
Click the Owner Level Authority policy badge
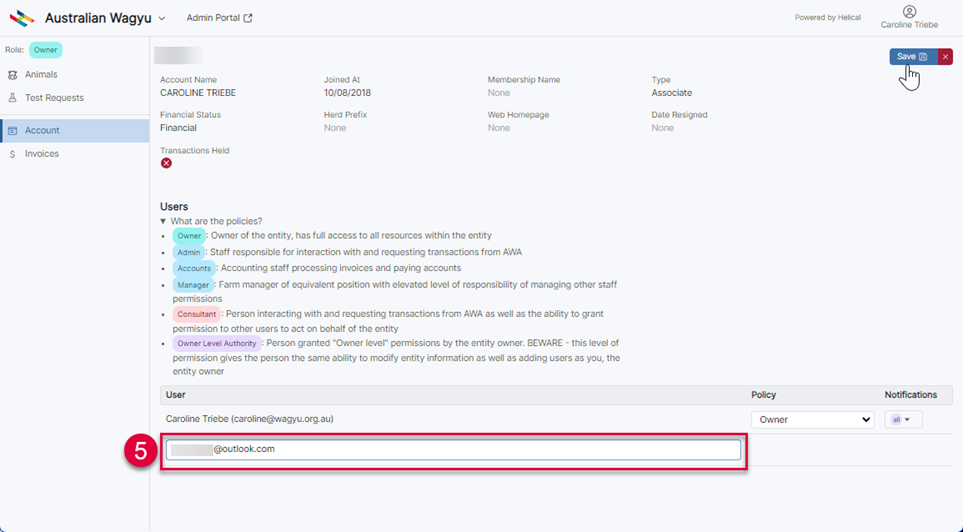(x=217, y=343)
